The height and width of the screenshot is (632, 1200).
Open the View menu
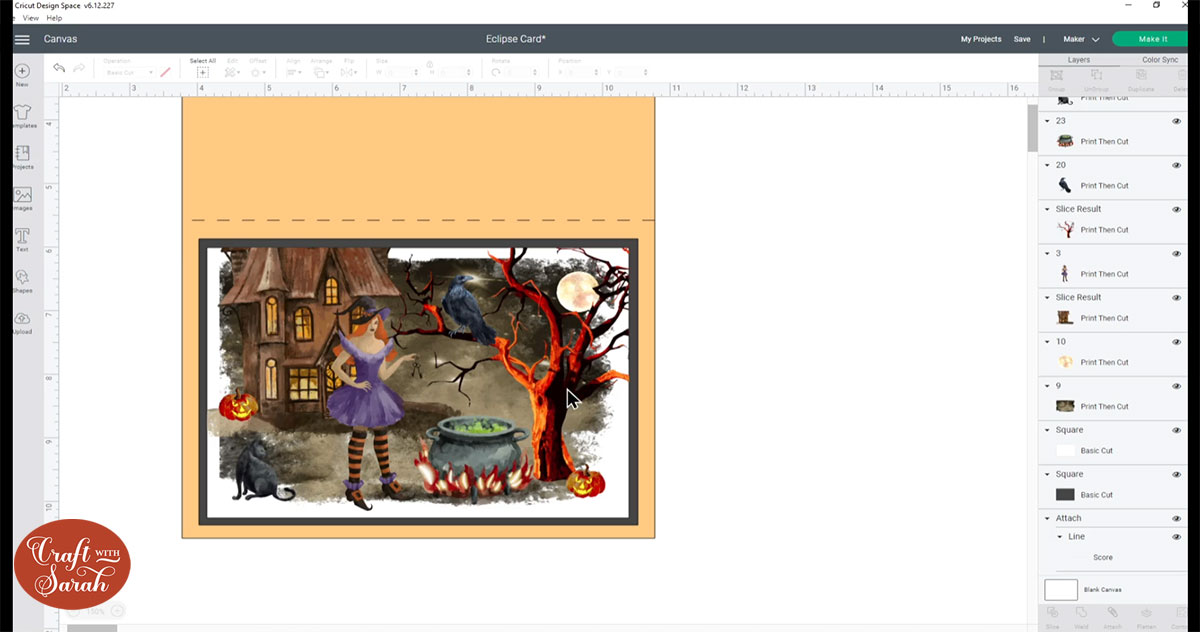tap(30, 18)
